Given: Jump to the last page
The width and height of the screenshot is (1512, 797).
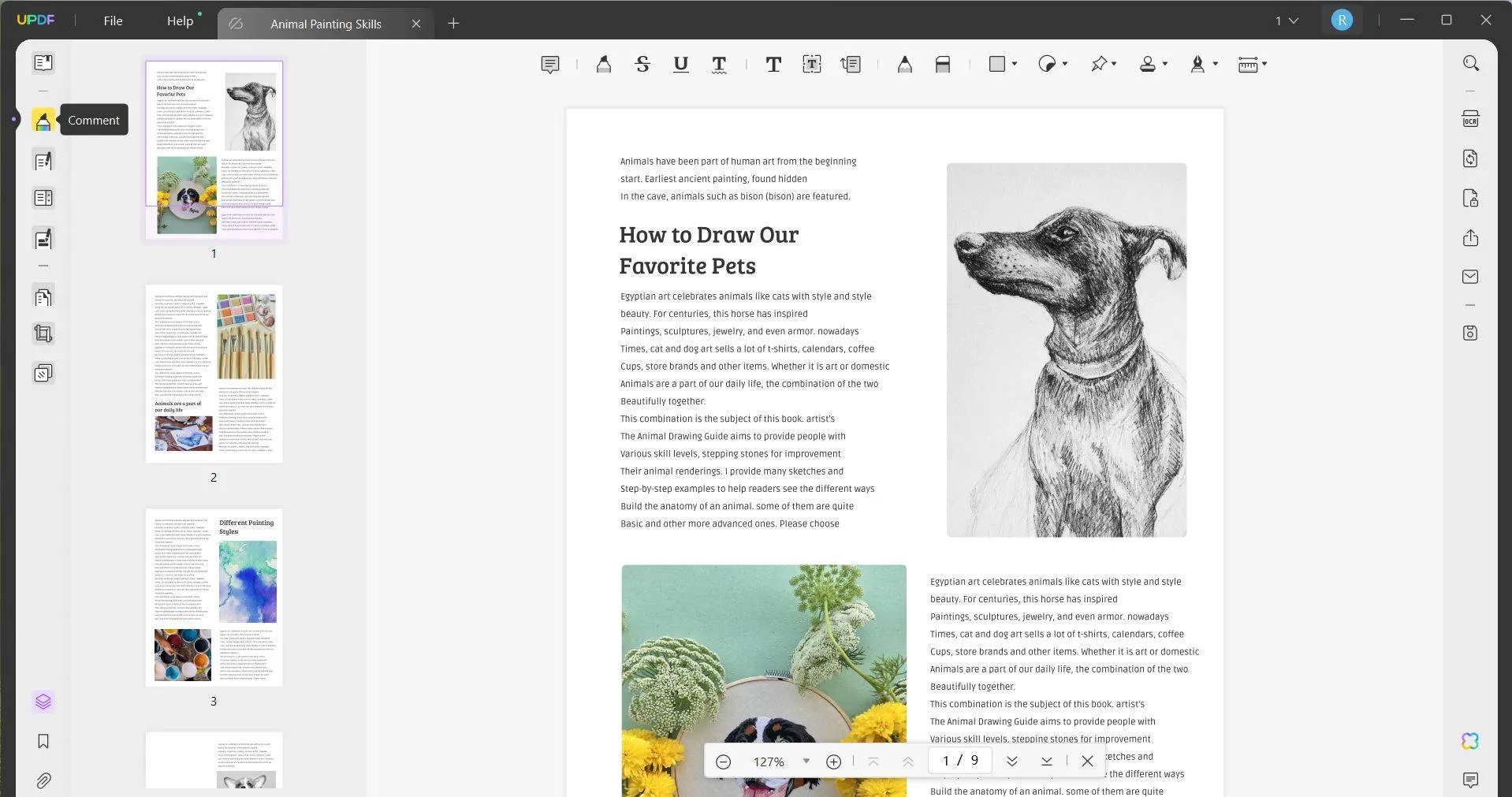Looking at the screenshot, I should click(x=1046, y=762).
